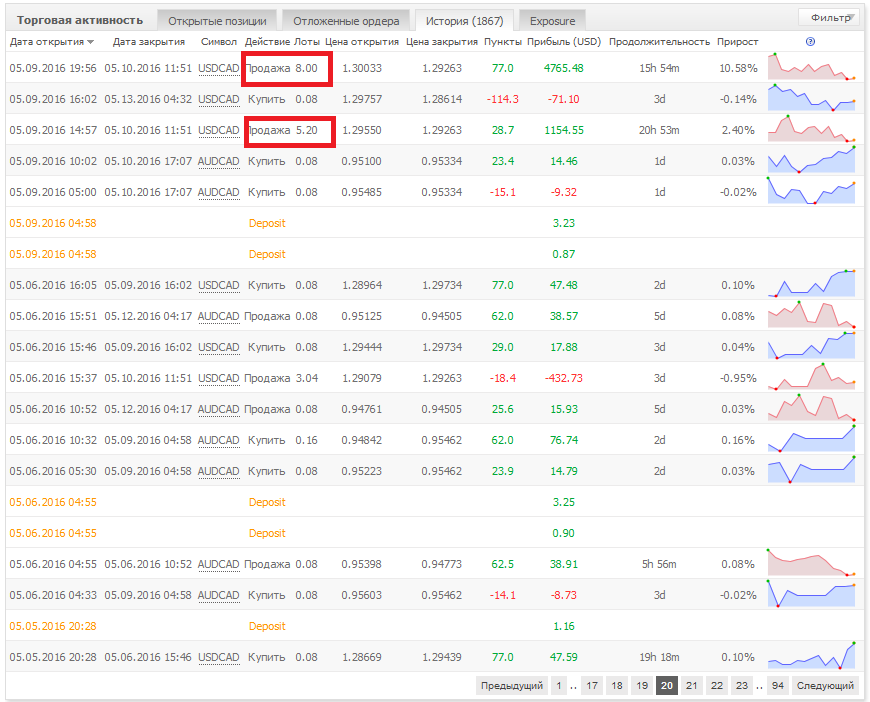
Task: Go to Следующий page
Action: pos(825,685)
